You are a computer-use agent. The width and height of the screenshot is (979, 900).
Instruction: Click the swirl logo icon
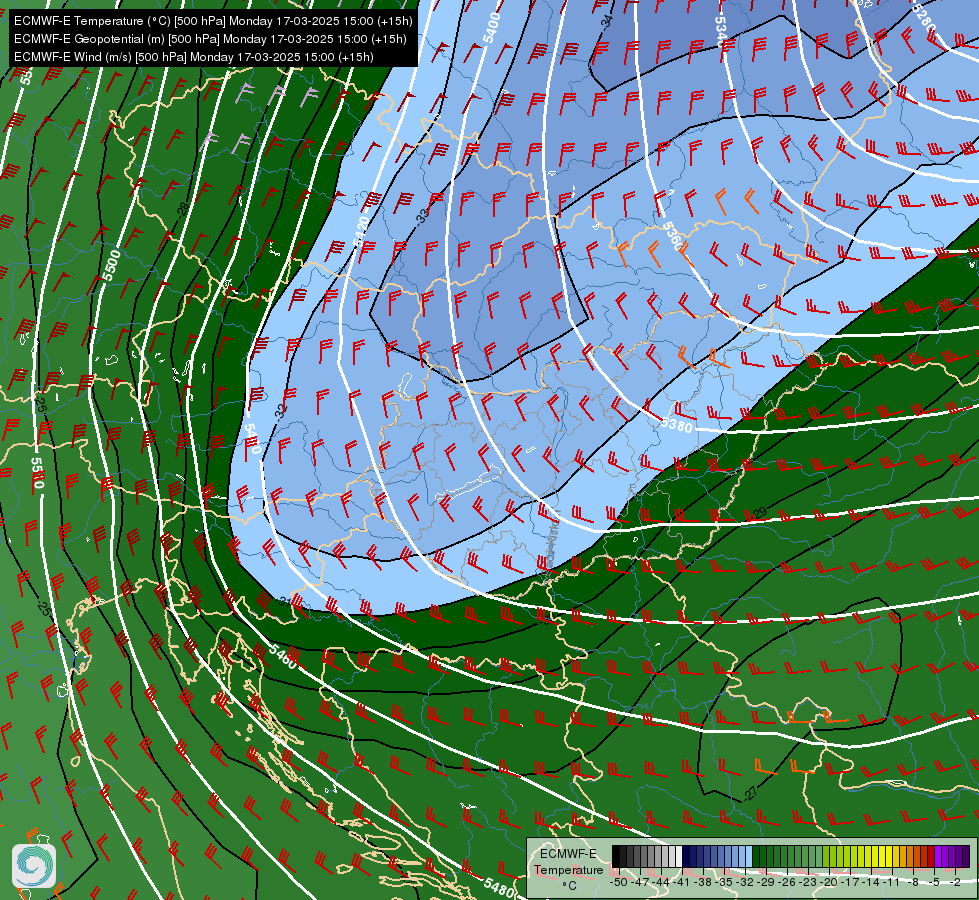click(x=34, y=866)
